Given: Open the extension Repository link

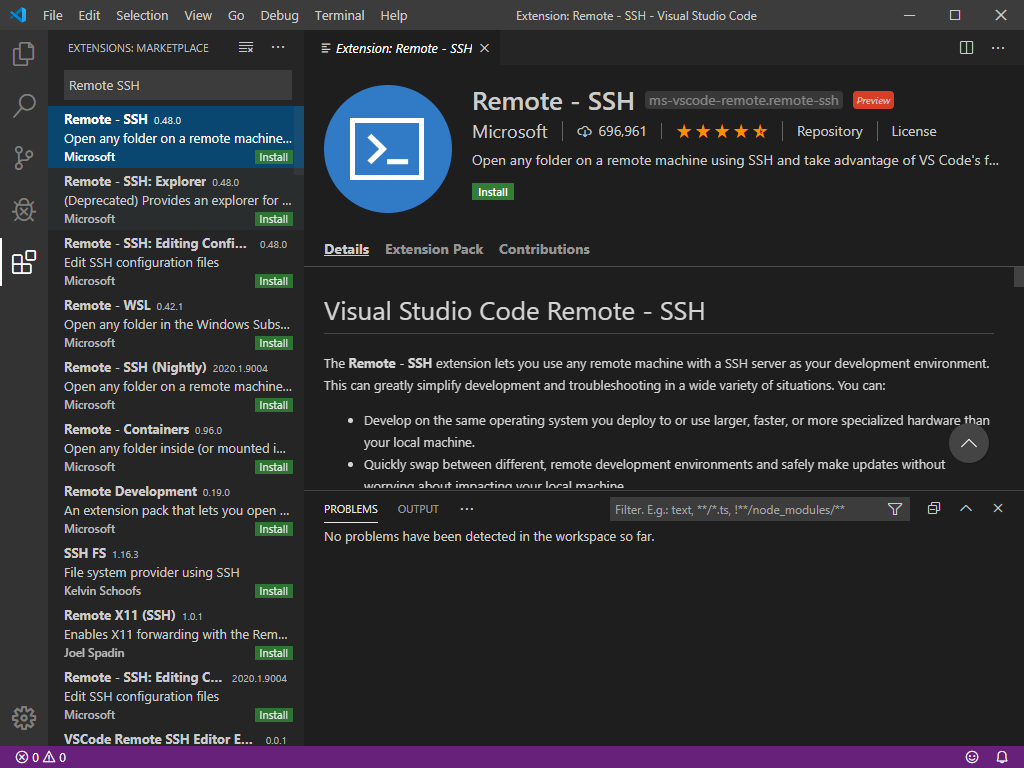Looking at the screenshot, I should 830,131.
